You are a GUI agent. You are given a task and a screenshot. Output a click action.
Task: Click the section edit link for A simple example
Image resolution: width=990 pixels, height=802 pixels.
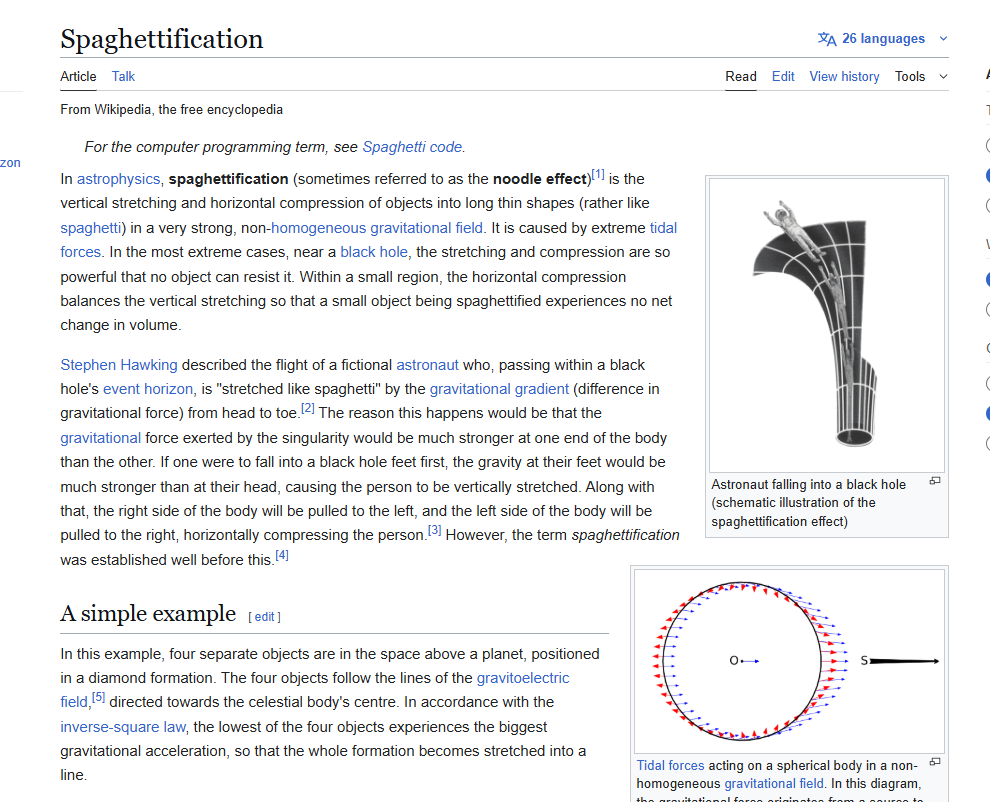coord(265,617)
